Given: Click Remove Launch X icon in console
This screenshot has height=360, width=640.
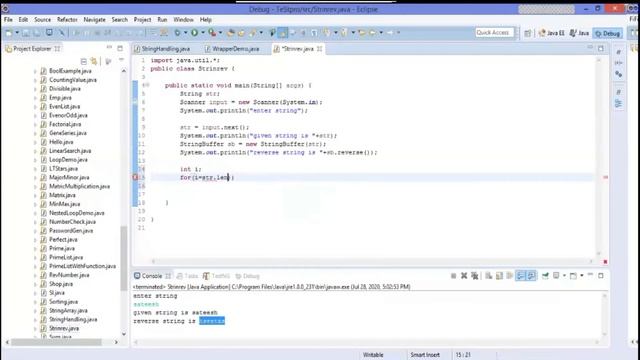Looking at the screenshot, I should [464, 276].
